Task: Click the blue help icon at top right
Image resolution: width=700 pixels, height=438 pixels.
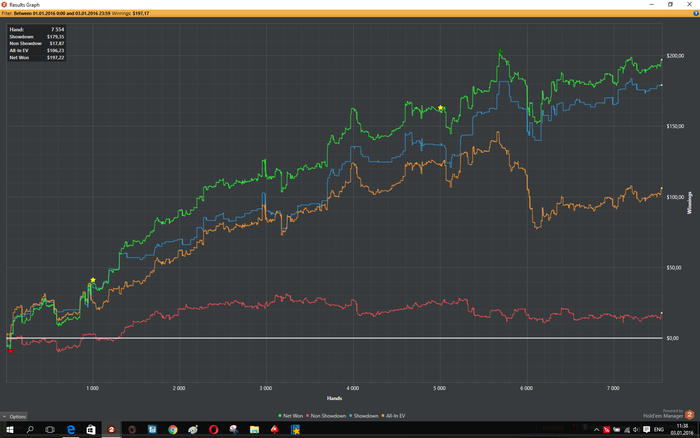Action: click(696, 13)
